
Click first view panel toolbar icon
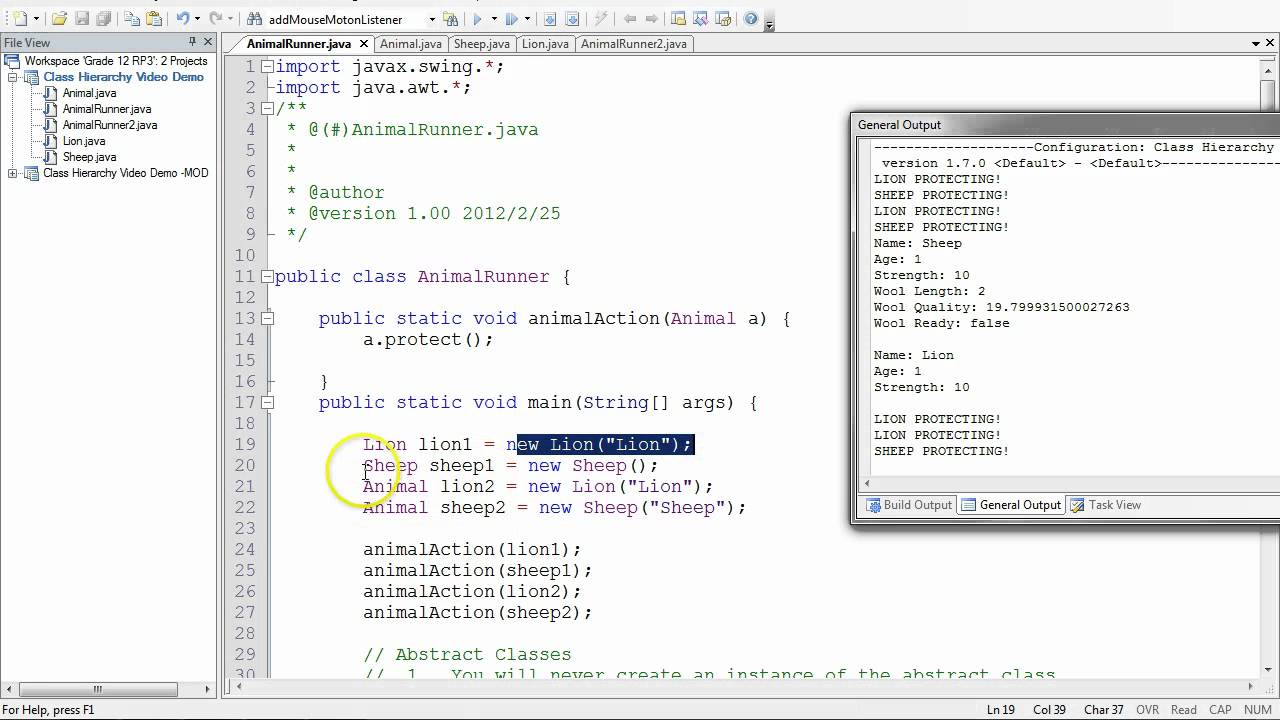point(678,19)
